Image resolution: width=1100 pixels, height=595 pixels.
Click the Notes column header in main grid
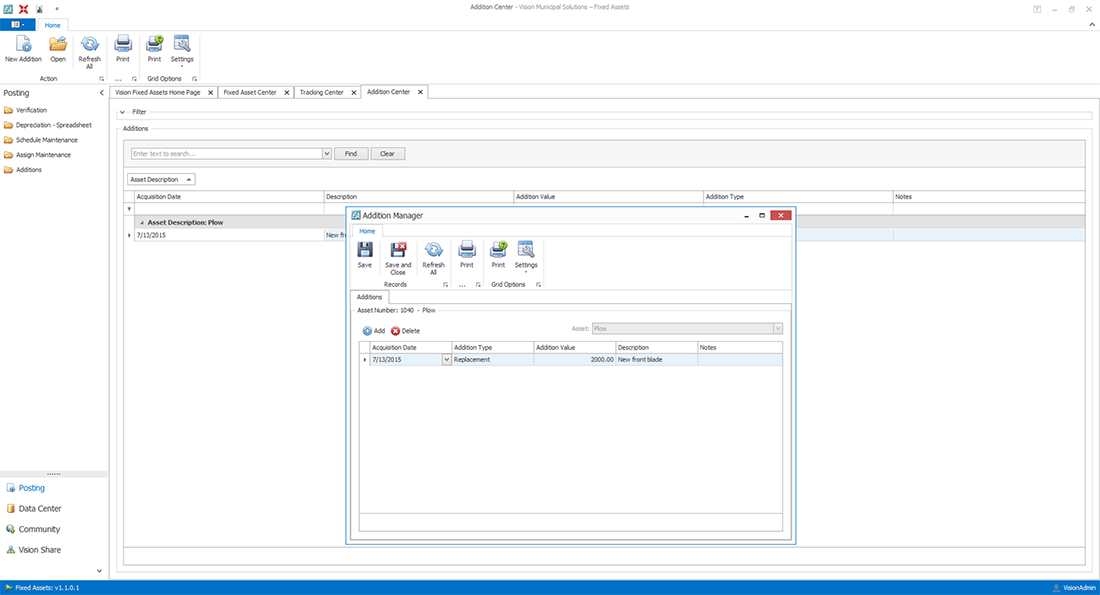[x=989, y=196]
